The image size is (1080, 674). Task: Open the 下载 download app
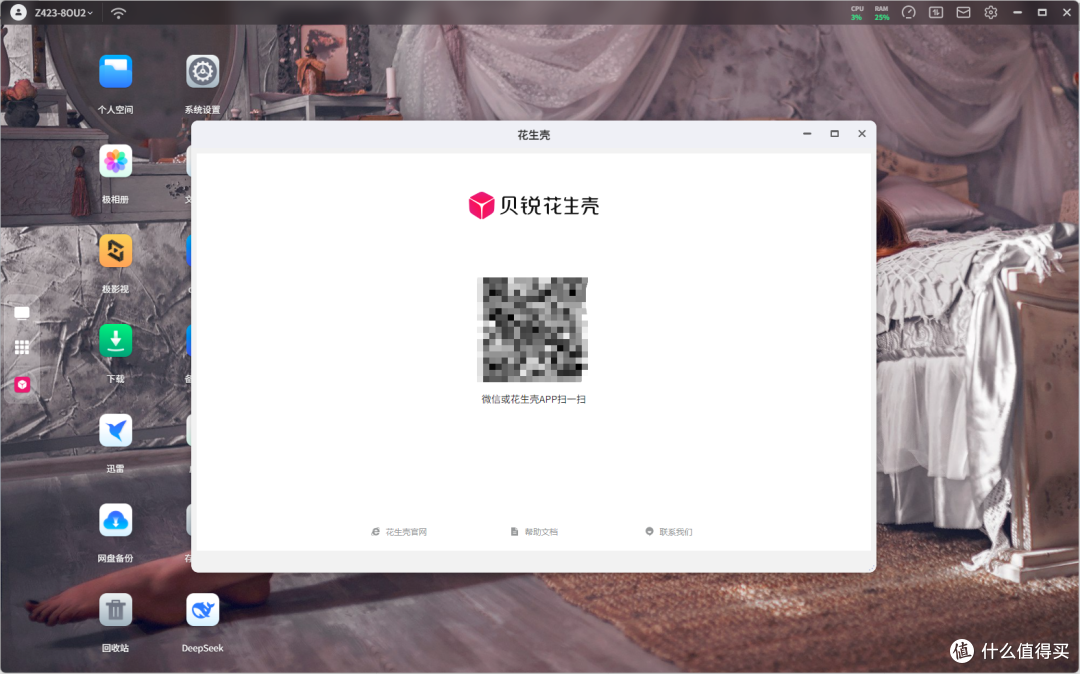115,341
